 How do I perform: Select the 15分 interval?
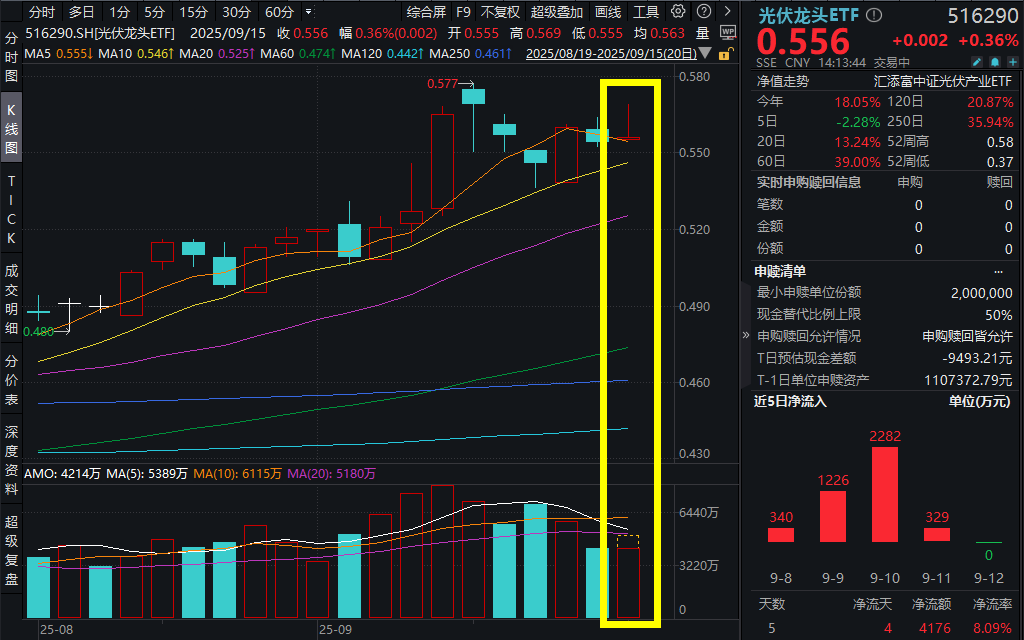pyautogui.click(x=193, y=13)
